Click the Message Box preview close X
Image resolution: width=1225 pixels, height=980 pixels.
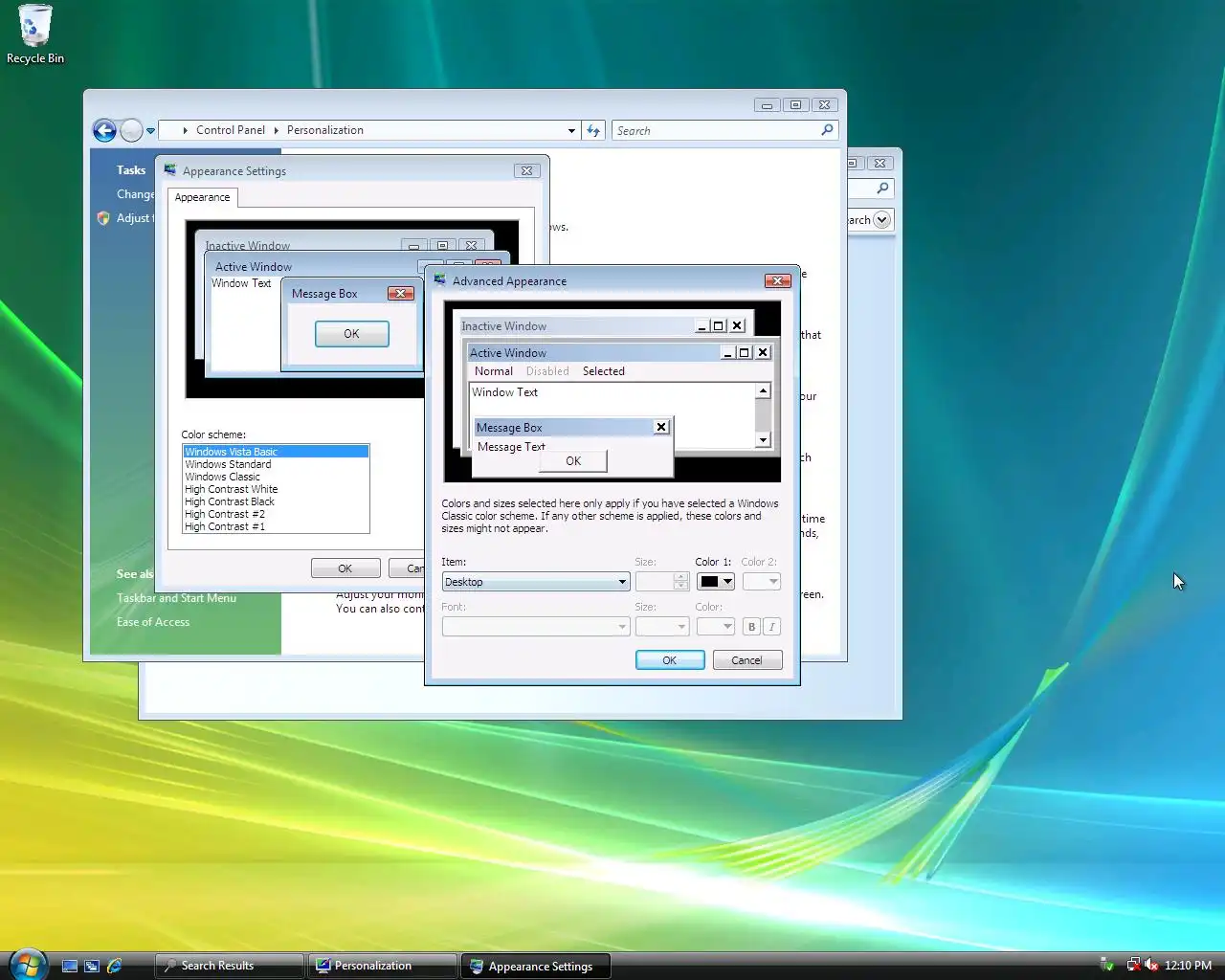coord(661,427)
